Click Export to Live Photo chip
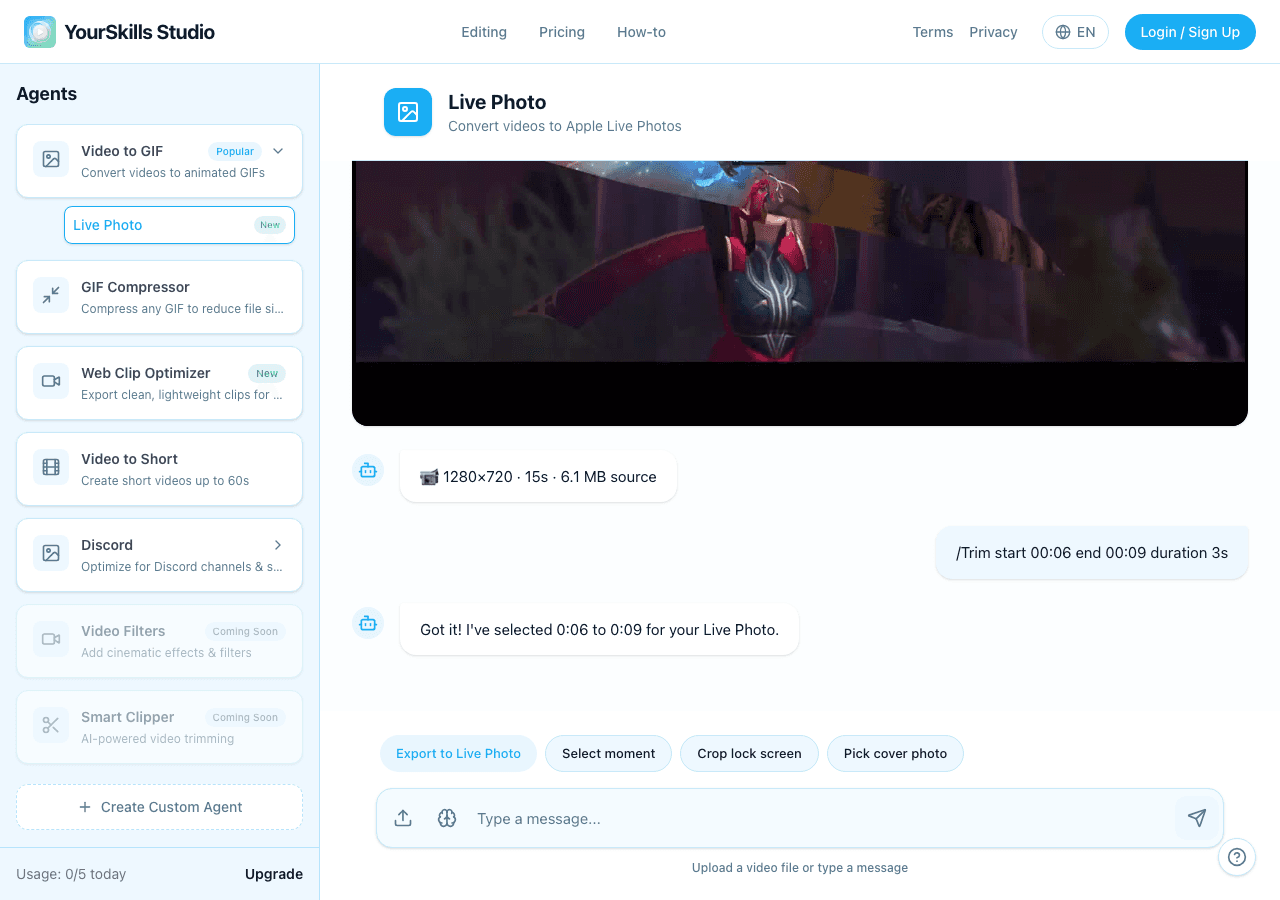The image size is (1280, 900). pyautogui.click(x=458, y=753)
